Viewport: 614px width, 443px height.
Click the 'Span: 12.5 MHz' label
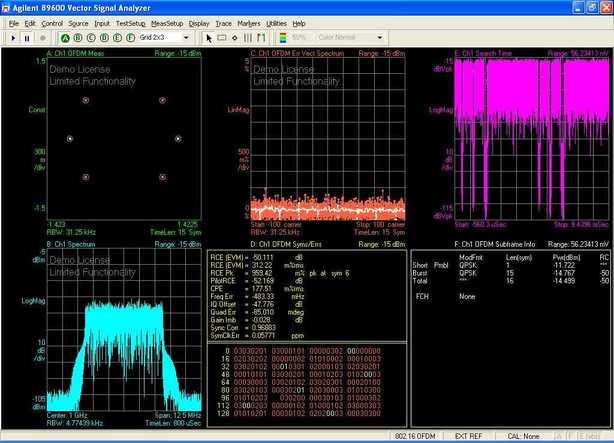[178, 415]
